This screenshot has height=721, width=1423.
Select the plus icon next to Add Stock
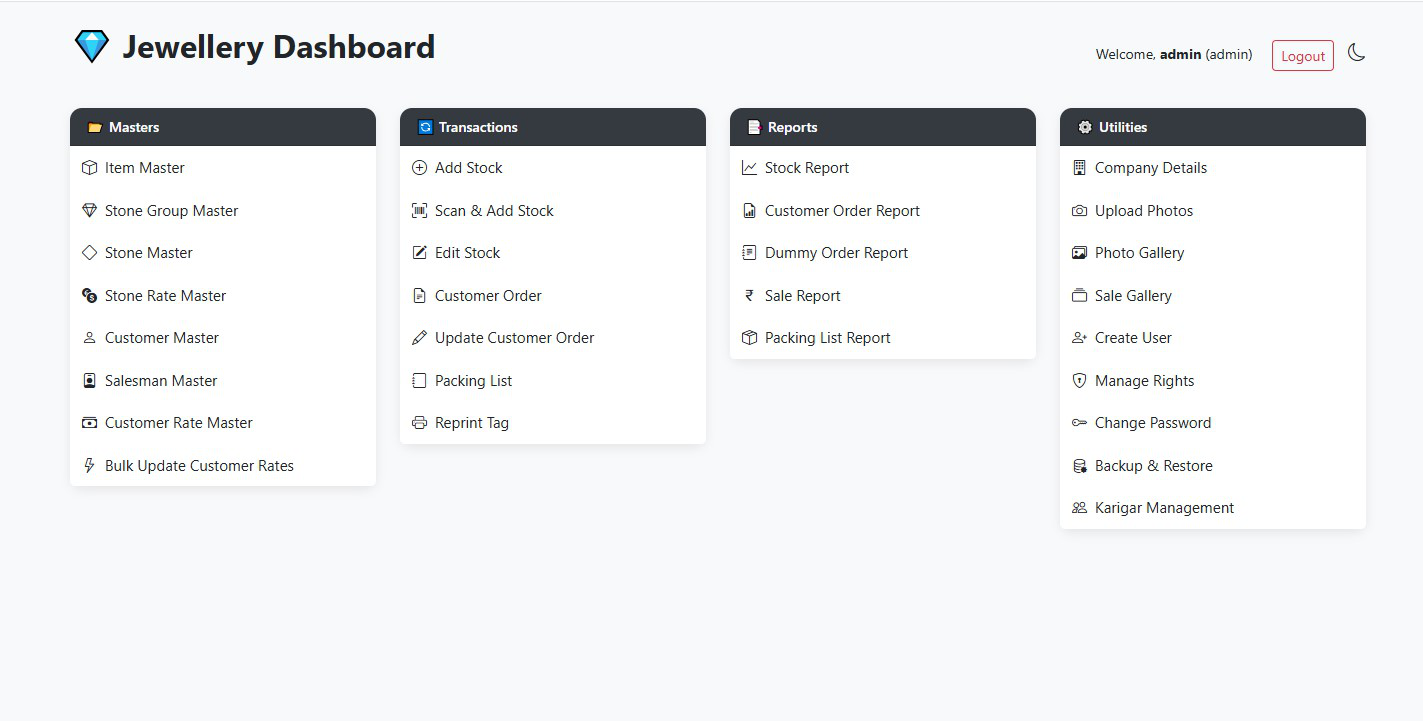tap(419, 167)
